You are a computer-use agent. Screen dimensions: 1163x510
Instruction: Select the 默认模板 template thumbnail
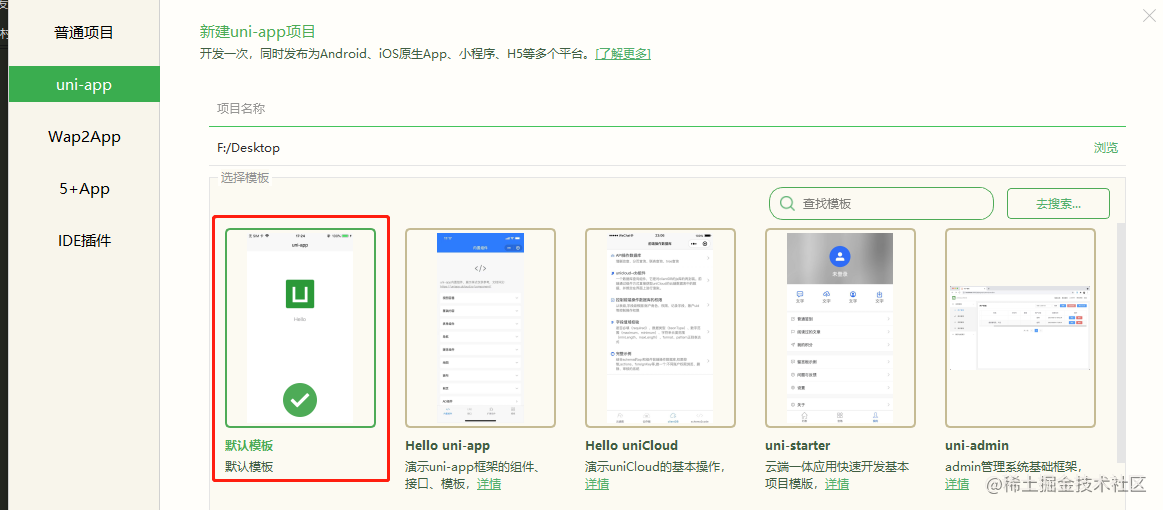pyautogui.click(x=300, y=328)
